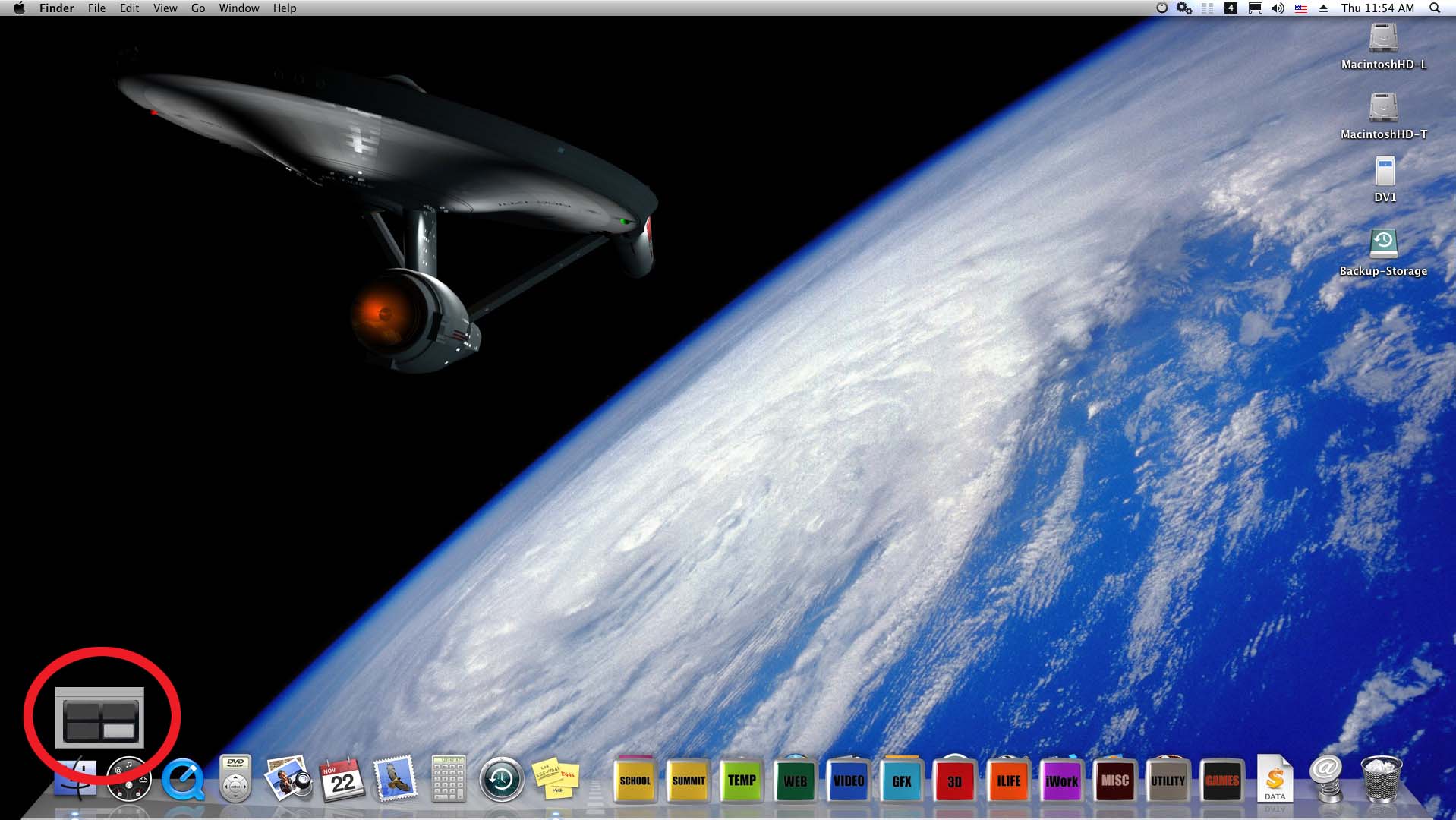Click the round dial icon in menu bar
The width and height of the screenshot is (1456, 820).
tap(1161, 8)
